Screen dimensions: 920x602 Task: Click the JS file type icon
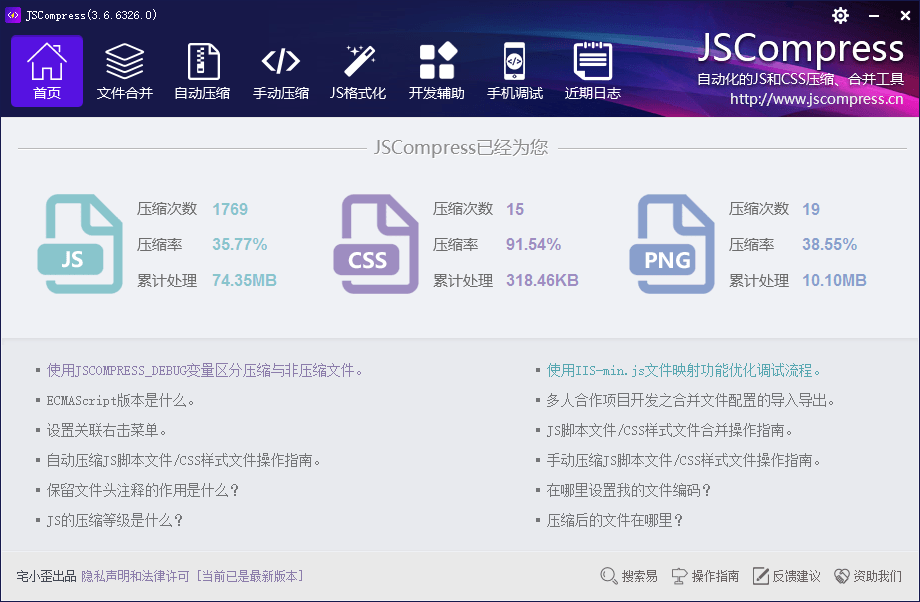click(x=80, y=244)
